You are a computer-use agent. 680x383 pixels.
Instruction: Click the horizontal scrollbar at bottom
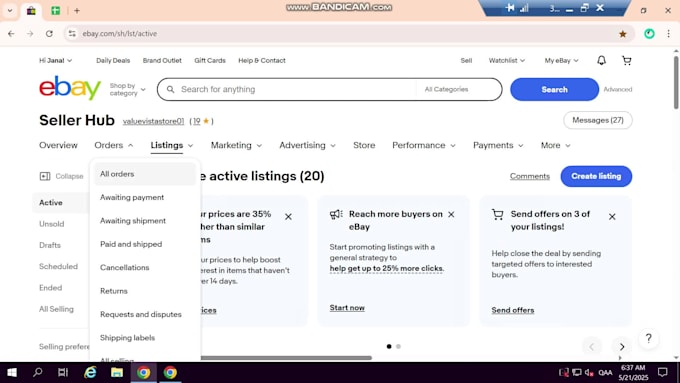286,358
